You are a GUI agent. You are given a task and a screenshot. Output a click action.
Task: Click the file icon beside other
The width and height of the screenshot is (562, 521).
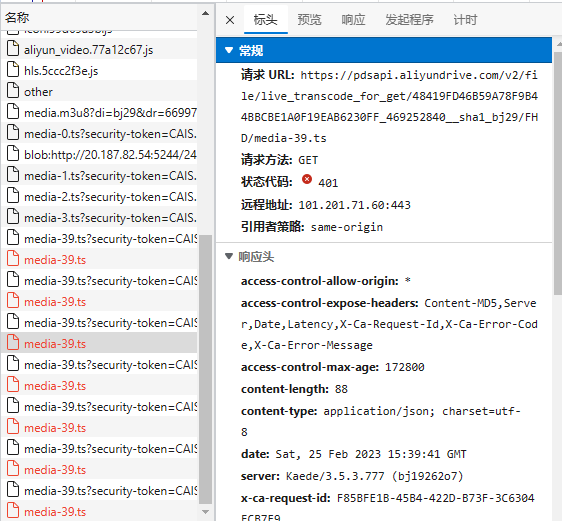coord(13,90)
